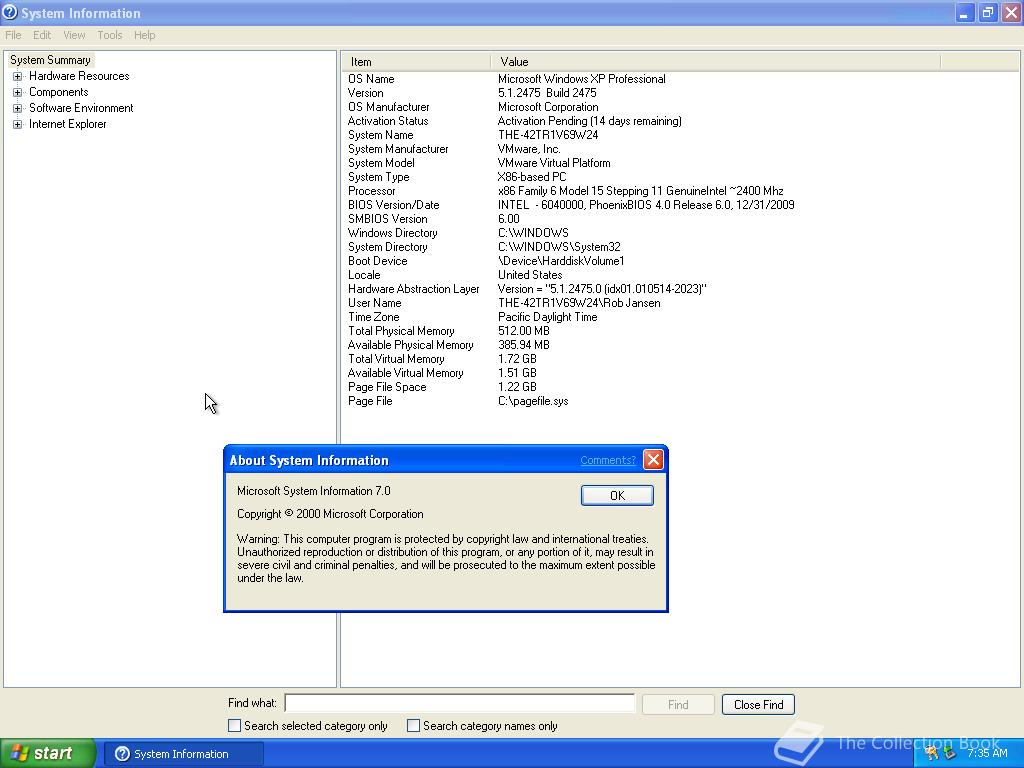The image size is (1024, 768).
Task: Click inside the Find what field
Action: click(x=460, y=703)
